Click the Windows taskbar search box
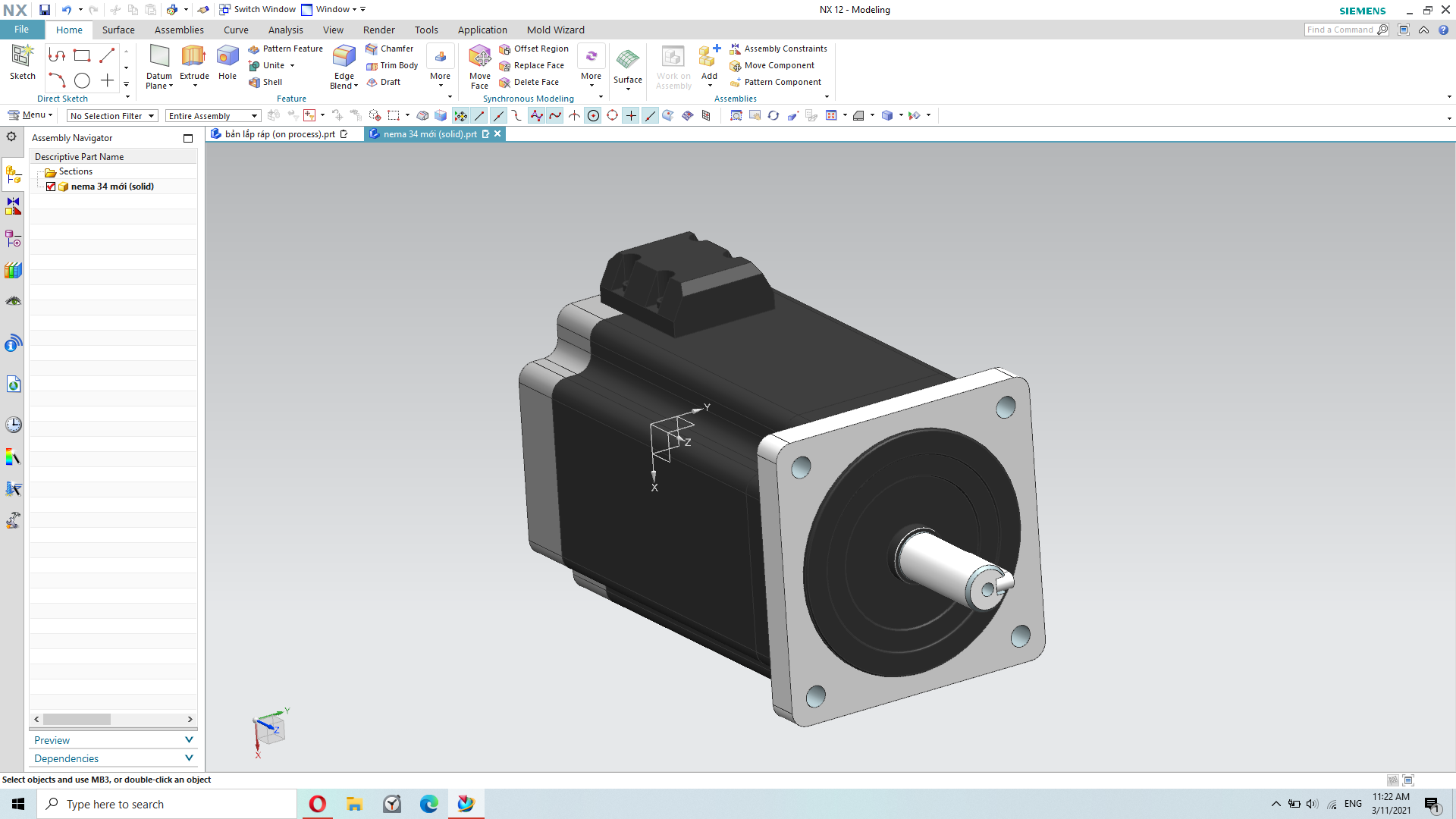 (x=167, y=804)
